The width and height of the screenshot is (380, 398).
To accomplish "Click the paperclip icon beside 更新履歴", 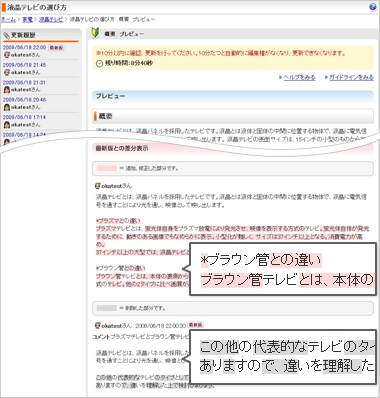I will pos(6,35).
